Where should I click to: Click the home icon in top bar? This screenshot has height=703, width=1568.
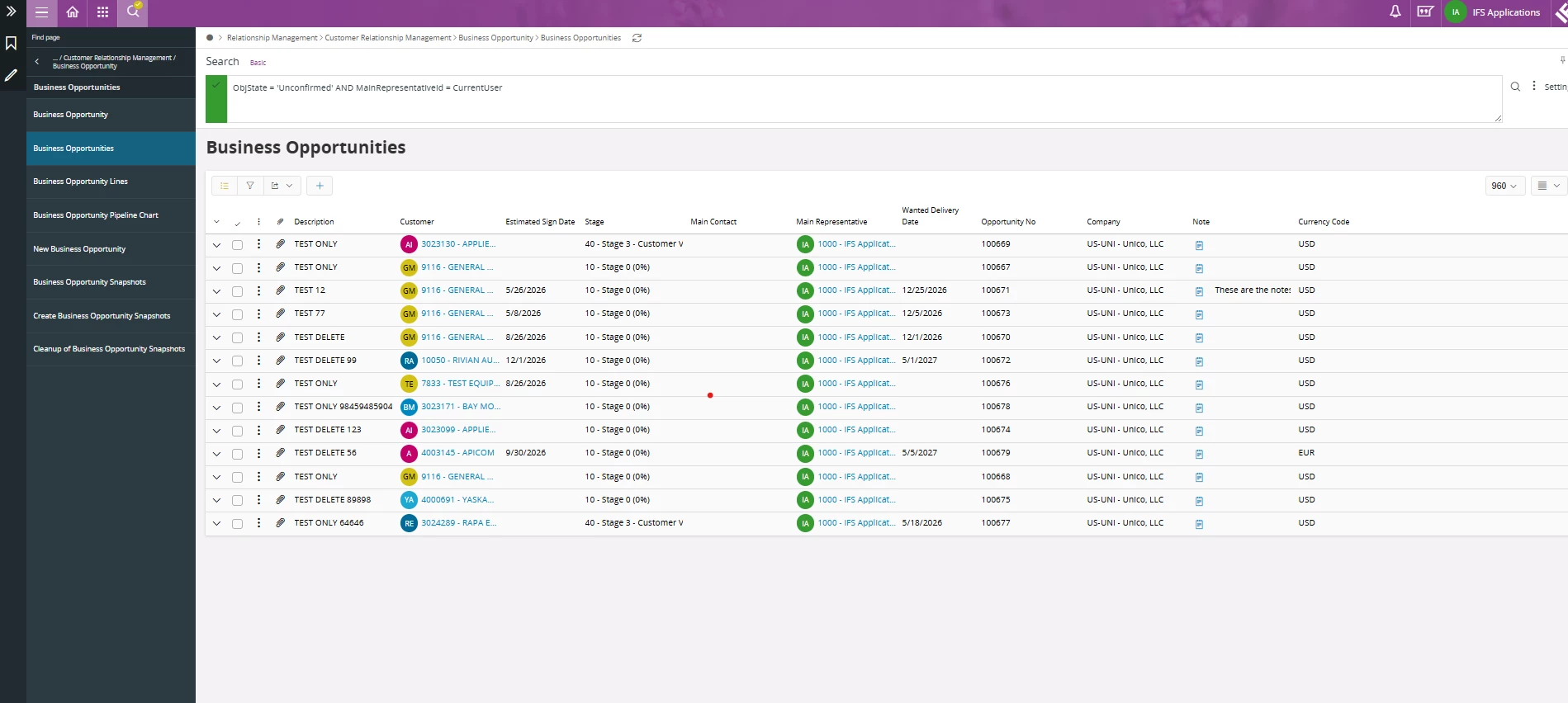coord(73,12)
